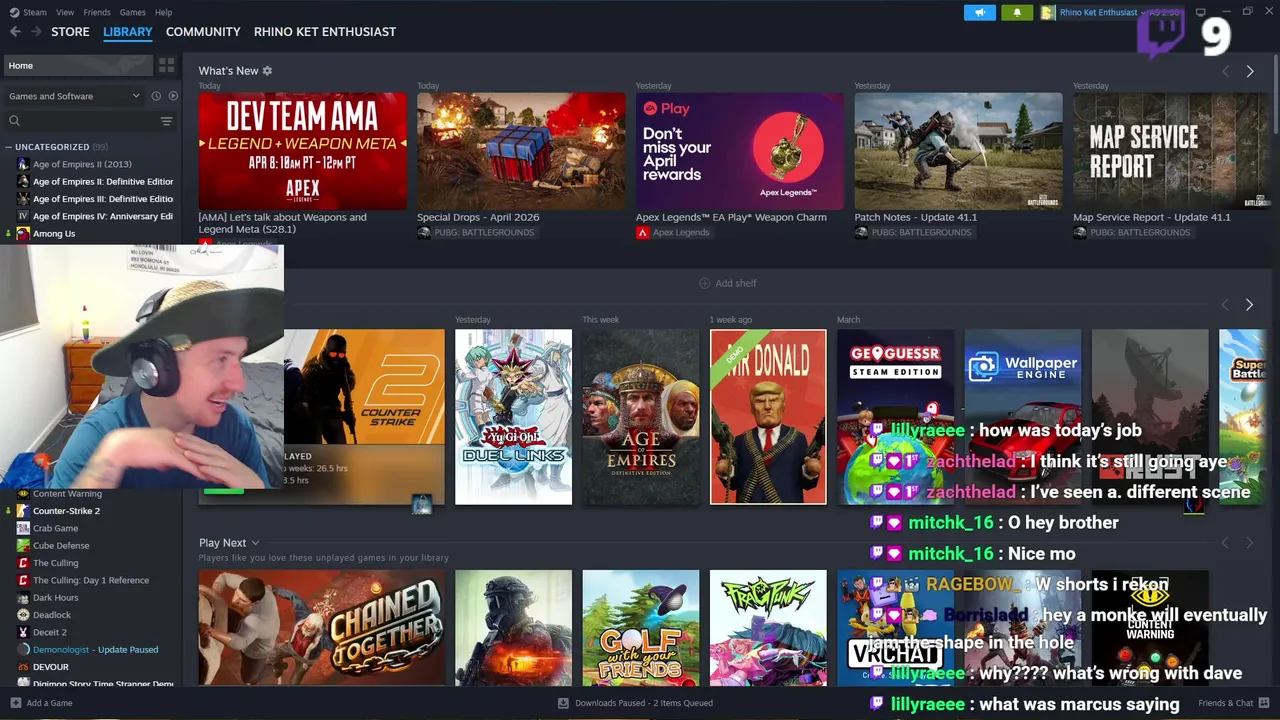Click the Add shelf button

pos(727,283)
